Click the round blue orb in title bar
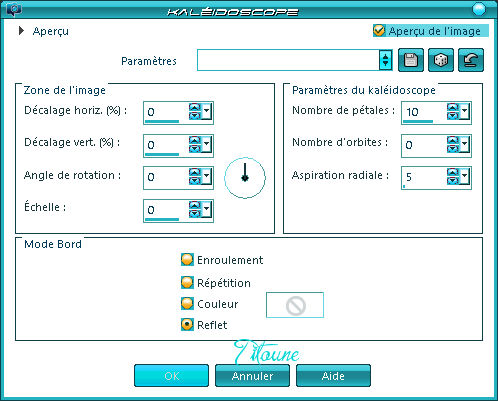Viewport: 498px width, 401px height. tap(479, 9)
